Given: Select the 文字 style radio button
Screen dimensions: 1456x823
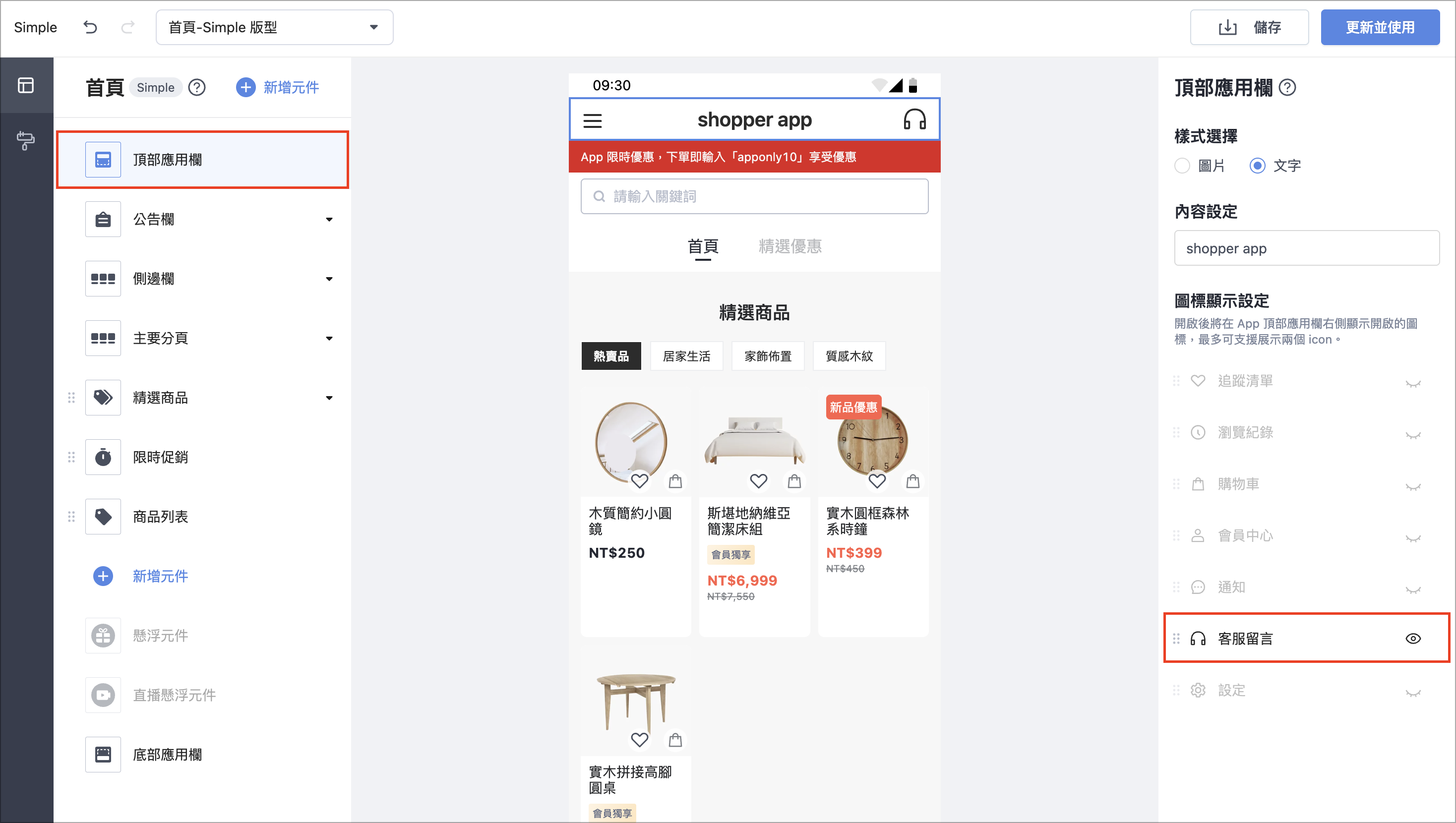Looking at the screenshot, I should click(x=1257, y=166).
